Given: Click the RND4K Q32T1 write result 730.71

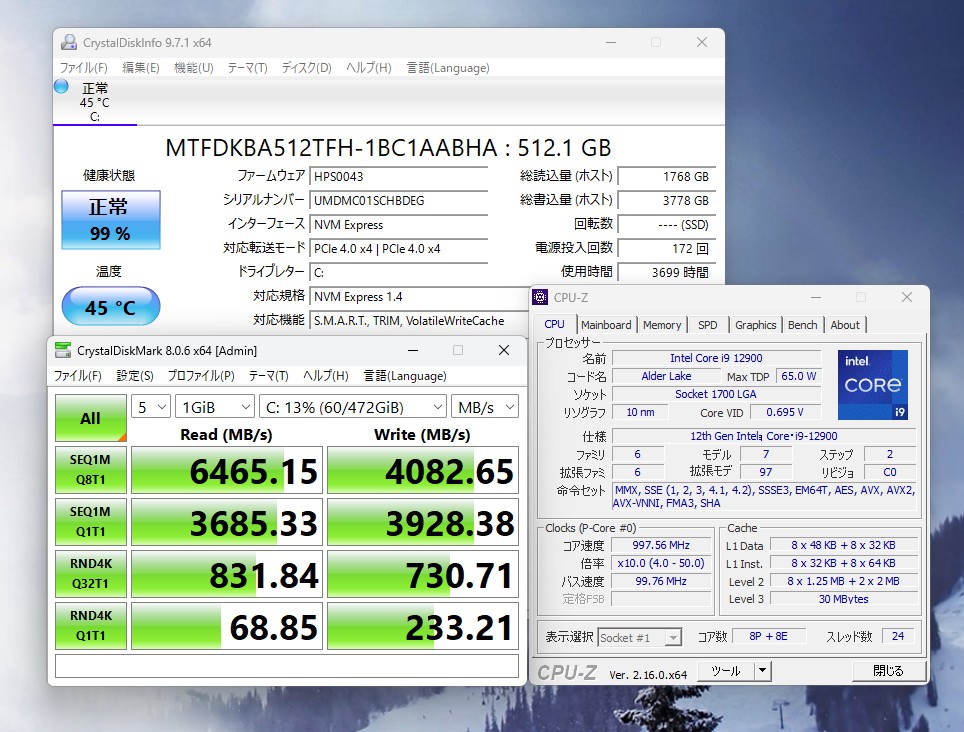Looking at the screenshot, I should coord(423,574).
